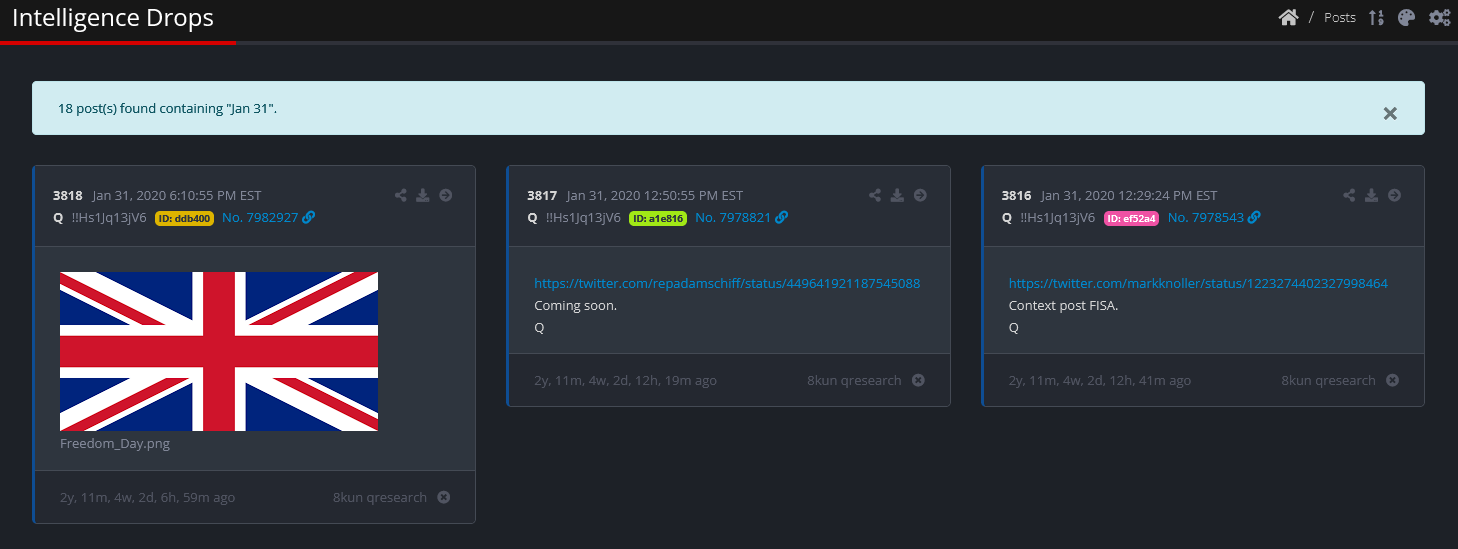The height and width of the screenshot is (549, 1458).
Task: Click the chain icon beside No. 7978821
Action: (782, 217)
